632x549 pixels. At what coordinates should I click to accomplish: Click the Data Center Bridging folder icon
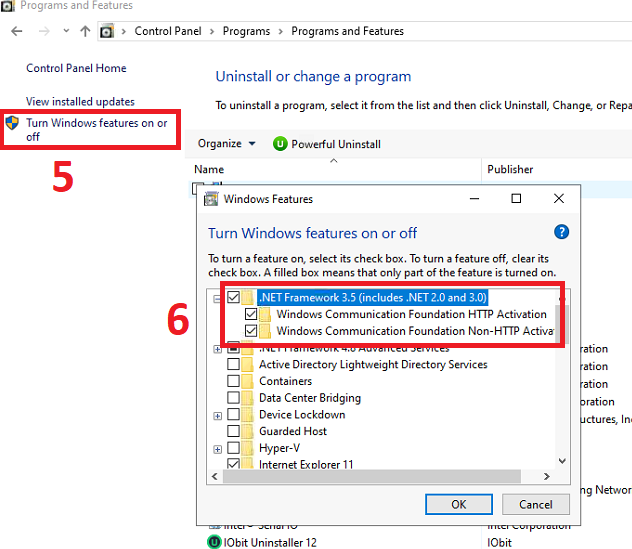247,397
